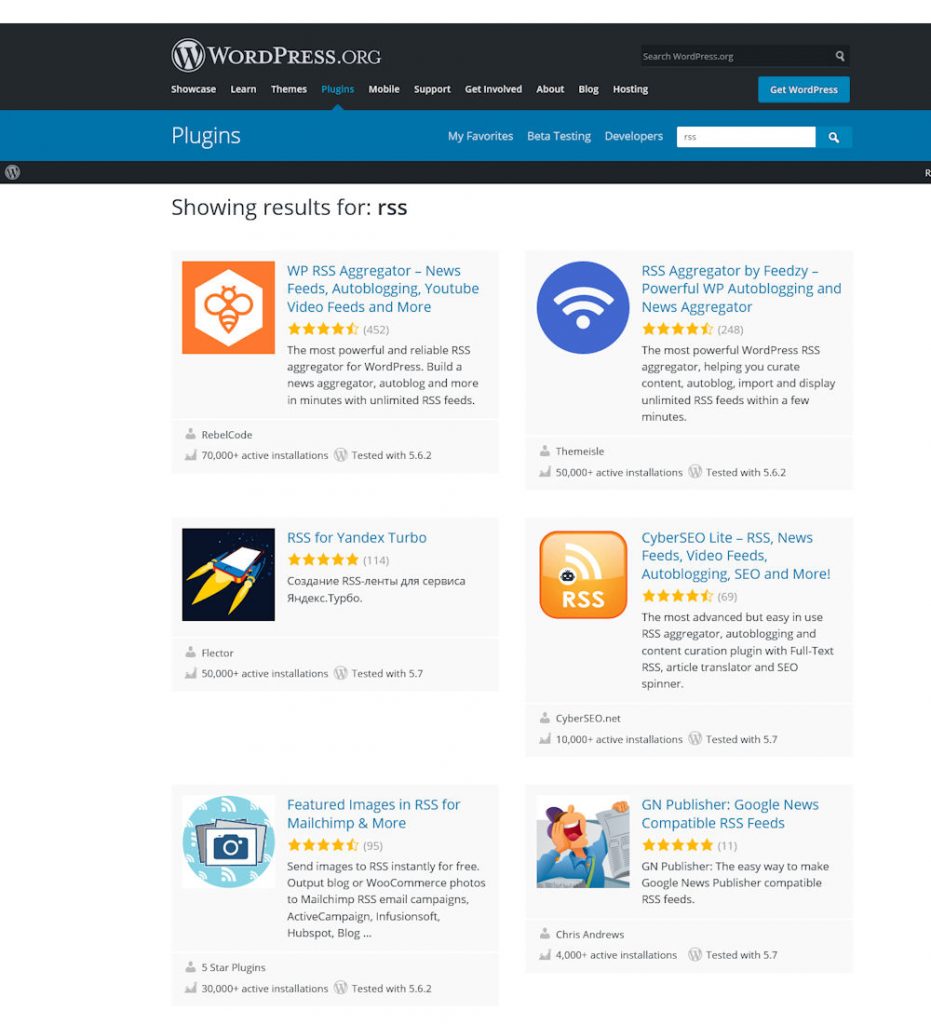Open the Learn menu item
The height and width of the screenshot is (1024, 931).
(x=243, y=89)
